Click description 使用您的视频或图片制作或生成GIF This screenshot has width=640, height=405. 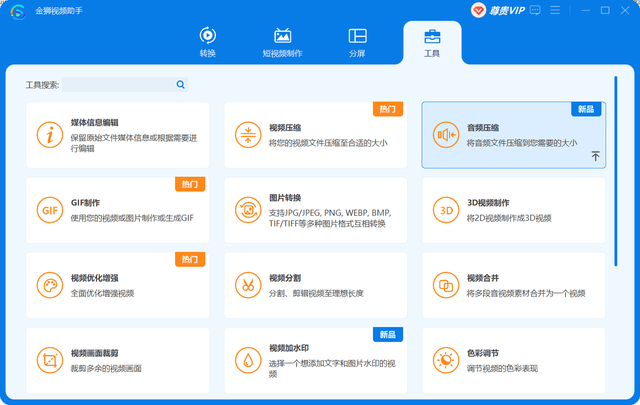coord(132,218)
